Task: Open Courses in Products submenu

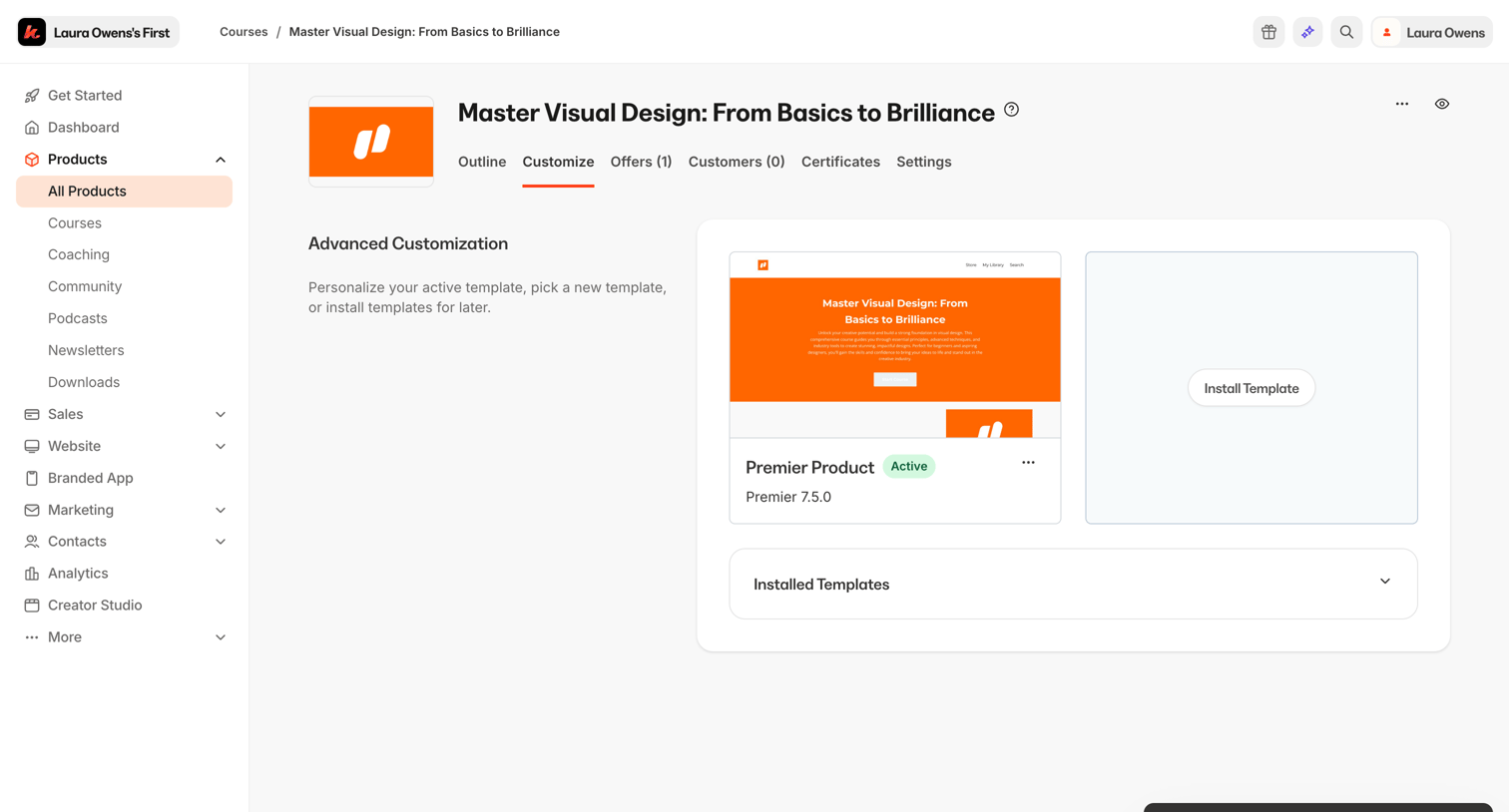Action: [75, 223]
